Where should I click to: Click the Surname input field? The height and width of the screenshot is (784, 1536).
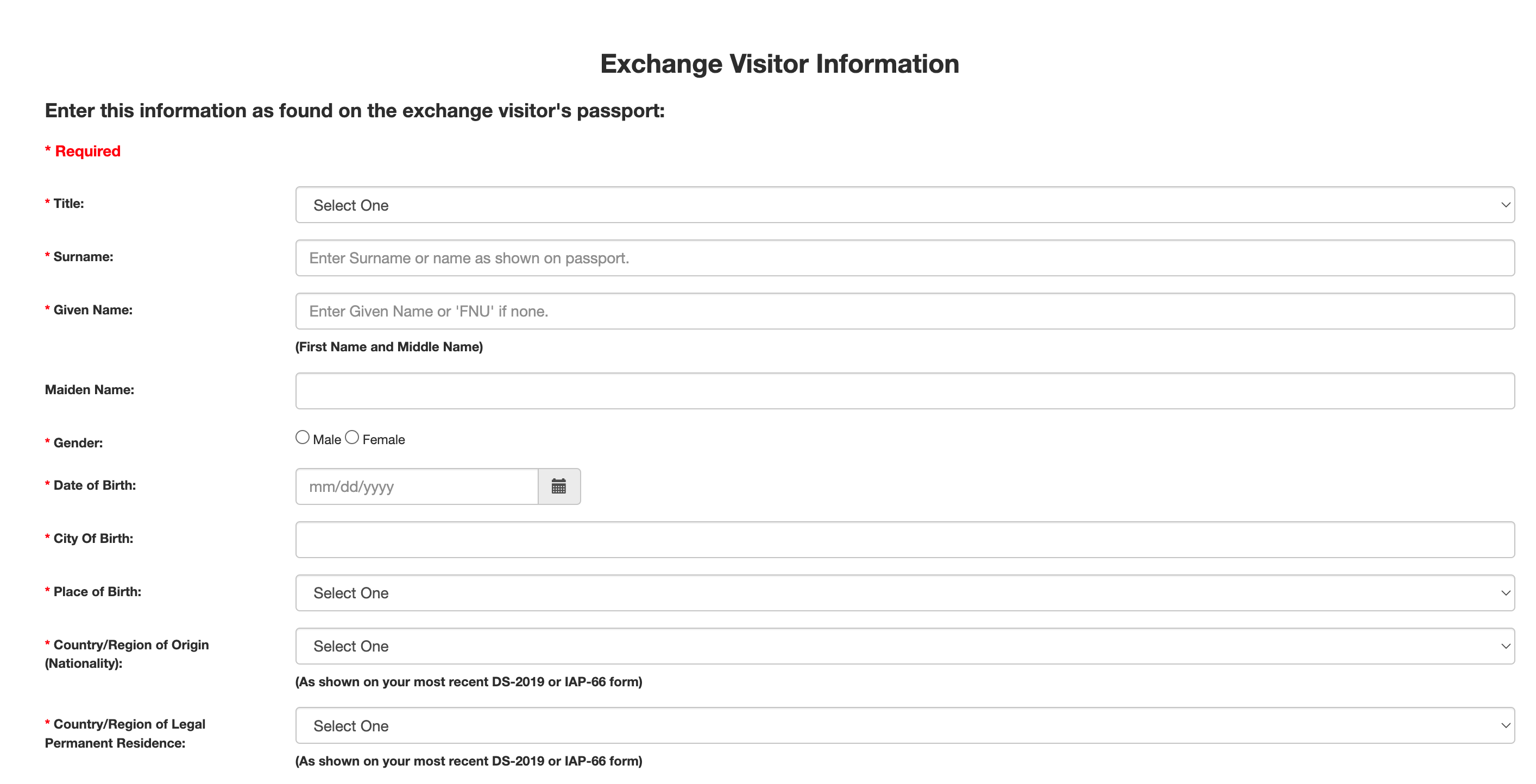[904, 258]
